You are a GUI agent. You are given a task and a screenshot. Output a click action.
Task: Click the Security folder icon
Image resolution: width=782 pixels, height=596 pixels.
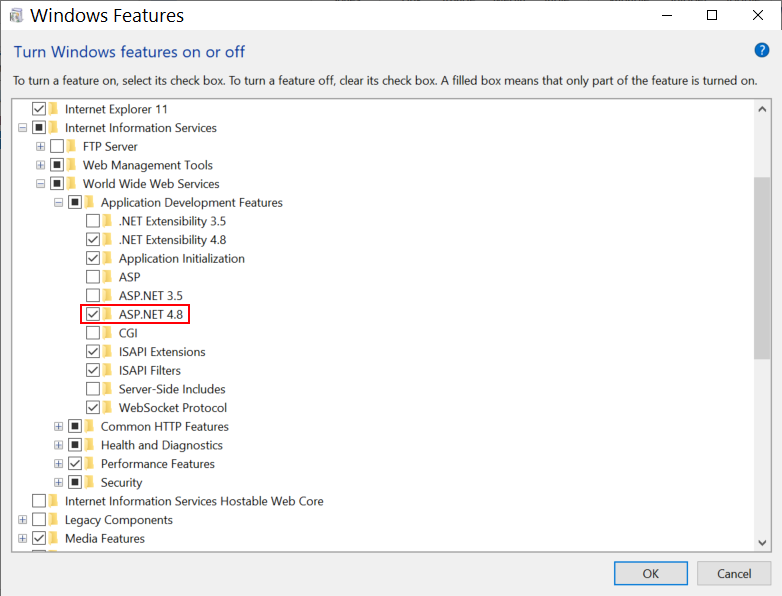tap(90, 482)
